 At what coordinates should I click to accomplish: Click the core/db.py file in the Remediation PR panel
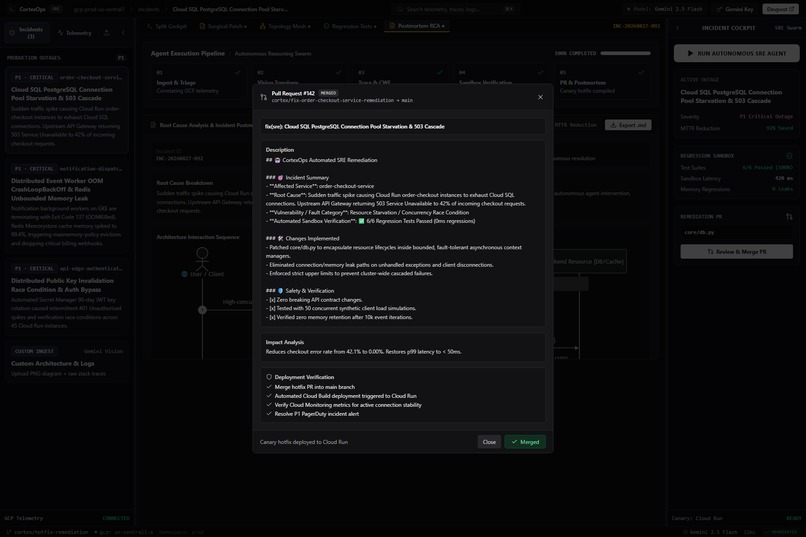(x=736, y=232)
